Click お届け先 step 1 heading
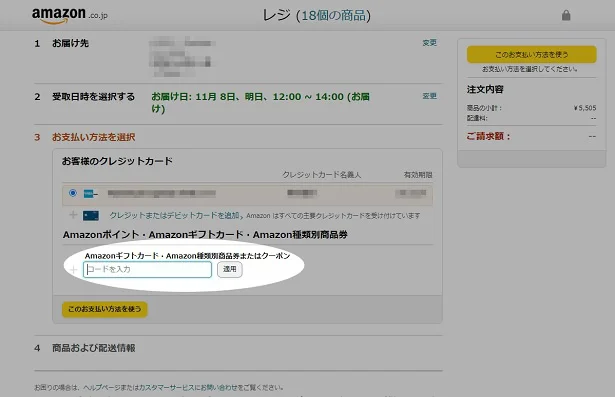Viewport: 615px width, 397px height. [x=71, y=43]
